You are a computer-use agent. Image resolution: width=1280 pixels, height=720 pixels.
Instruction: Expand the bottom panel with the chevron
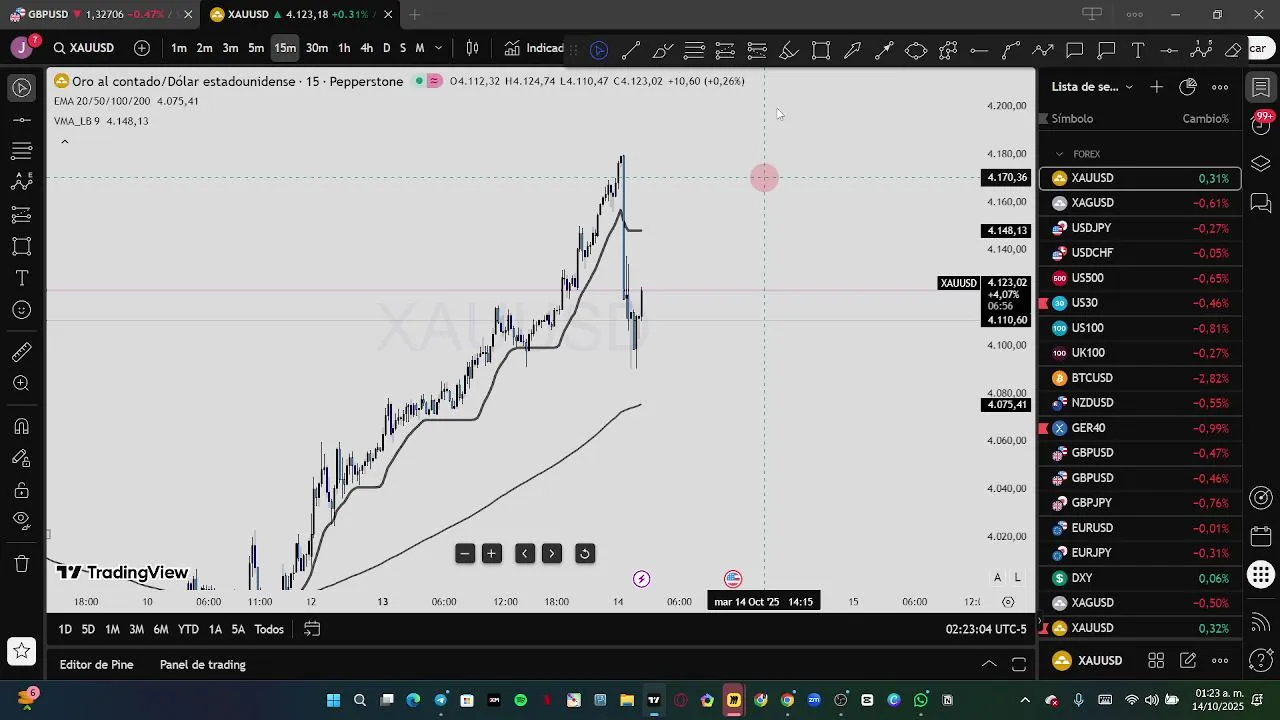[989, 664]
